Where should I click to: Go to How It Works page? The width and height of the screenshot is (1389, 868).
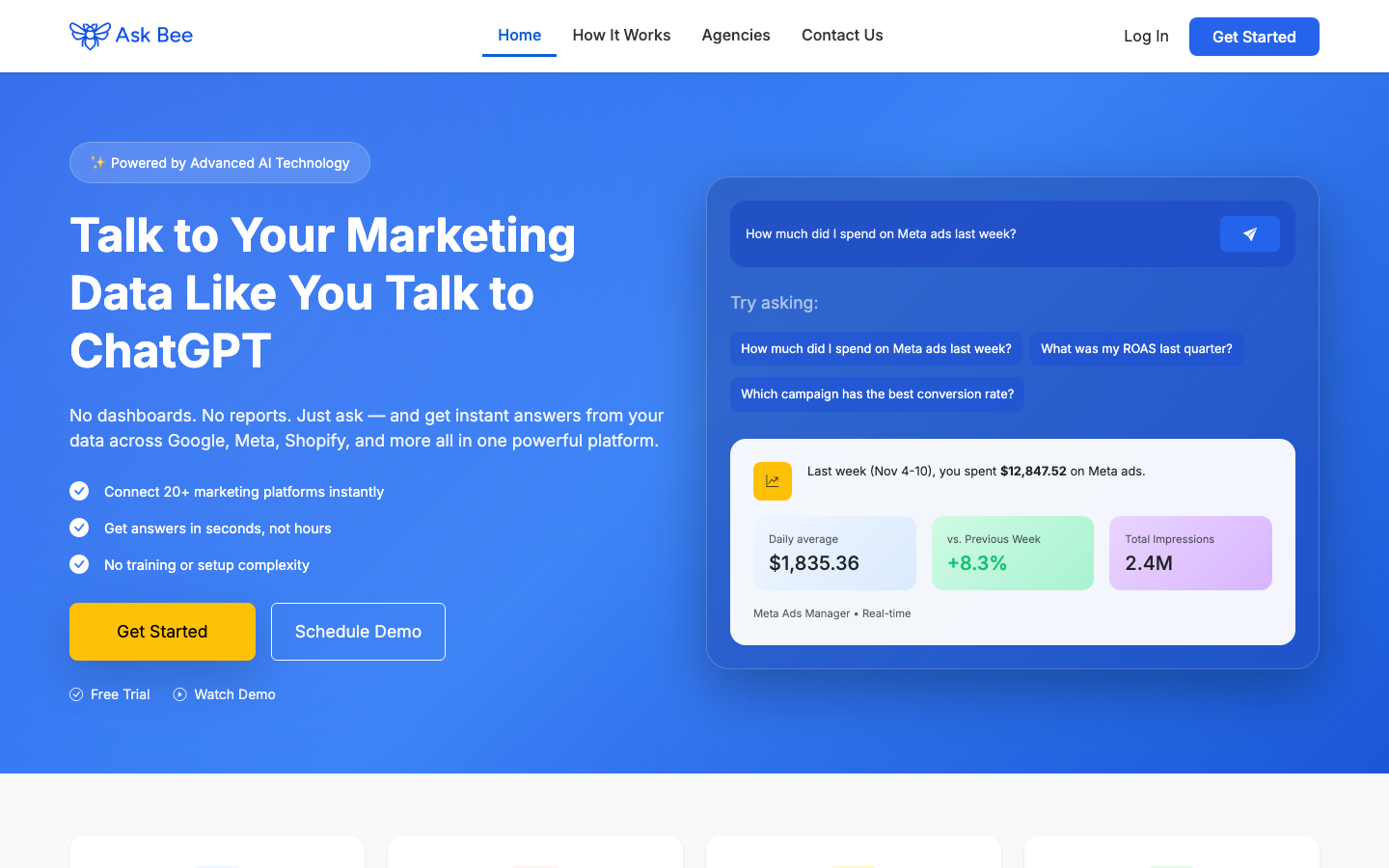621,35
